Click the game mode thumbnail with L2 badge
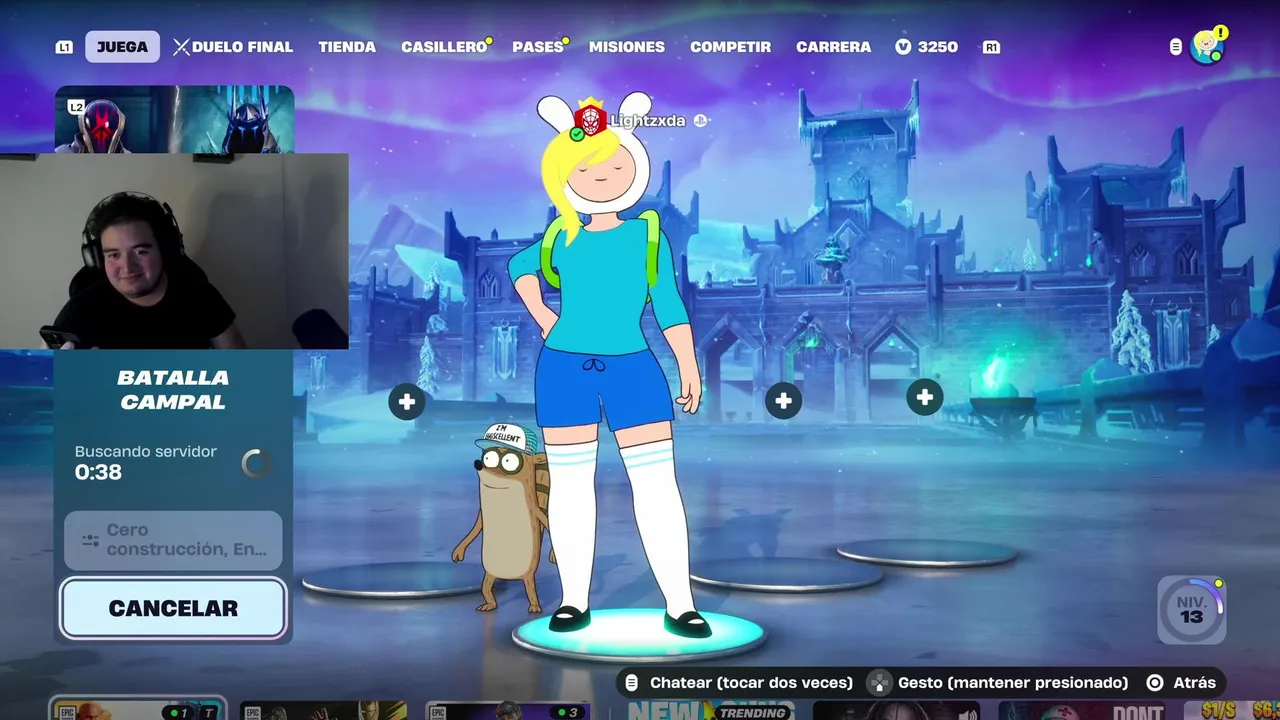Screen dimensions: 1280x720 coord(174,119)
